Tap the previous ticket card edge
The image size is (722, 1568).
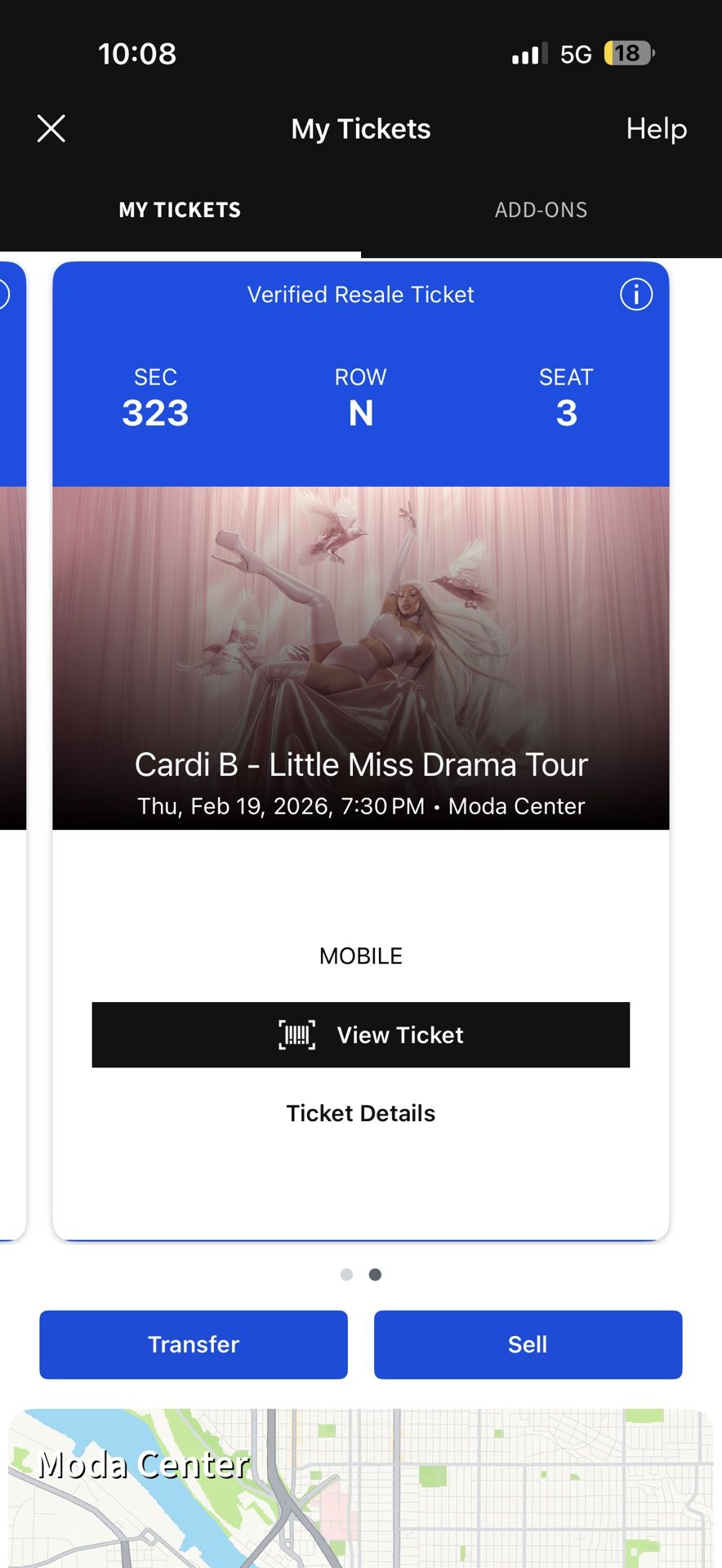[11, 735]
